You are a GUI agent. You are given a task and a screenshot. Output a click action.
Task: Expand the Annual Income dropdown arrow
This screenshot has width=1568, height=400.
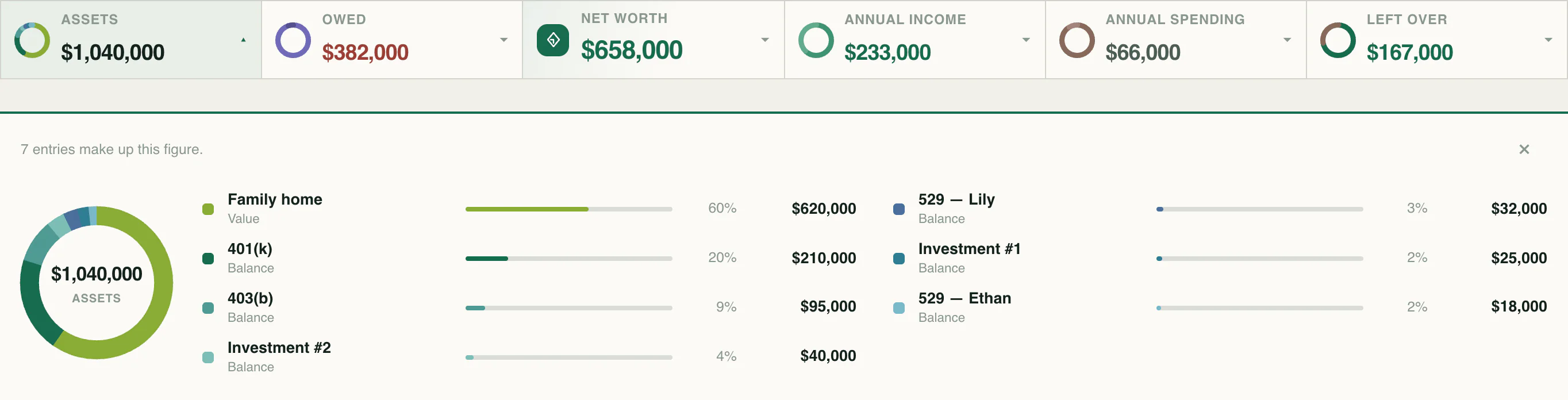point(1025,40)
